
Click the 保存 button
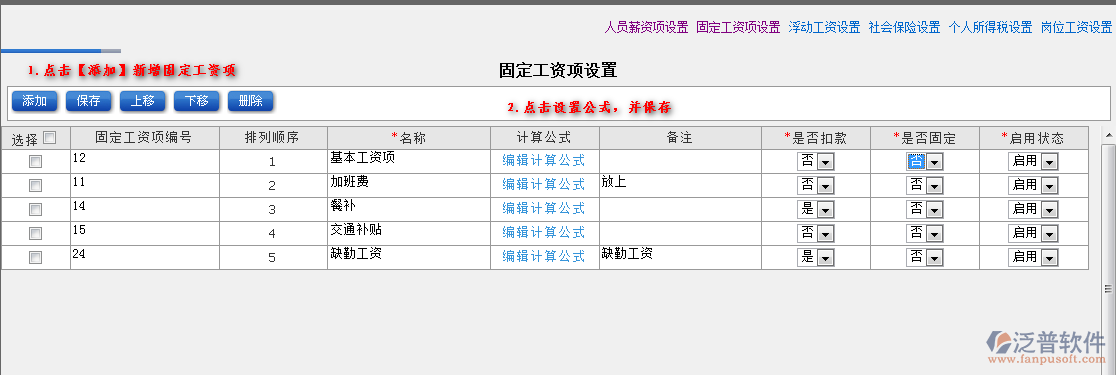(88, 101)
